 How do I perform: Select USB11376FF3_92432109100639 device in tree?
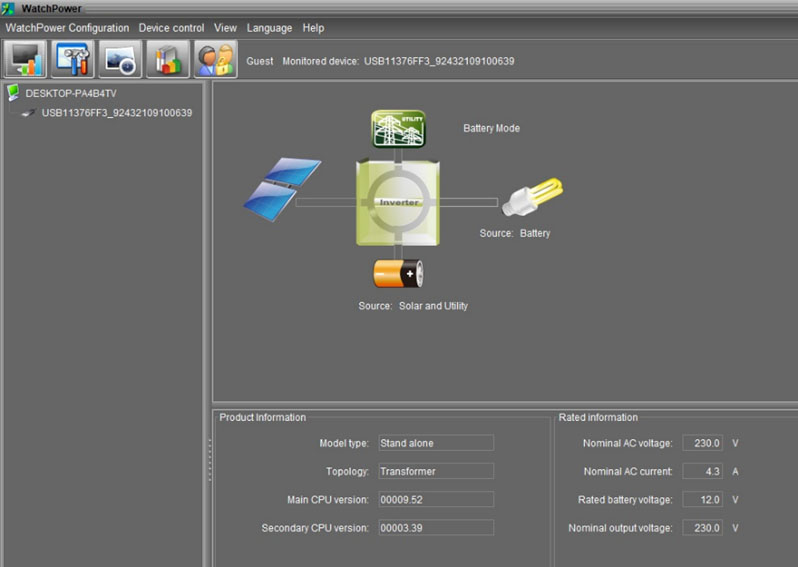(116, 113)
